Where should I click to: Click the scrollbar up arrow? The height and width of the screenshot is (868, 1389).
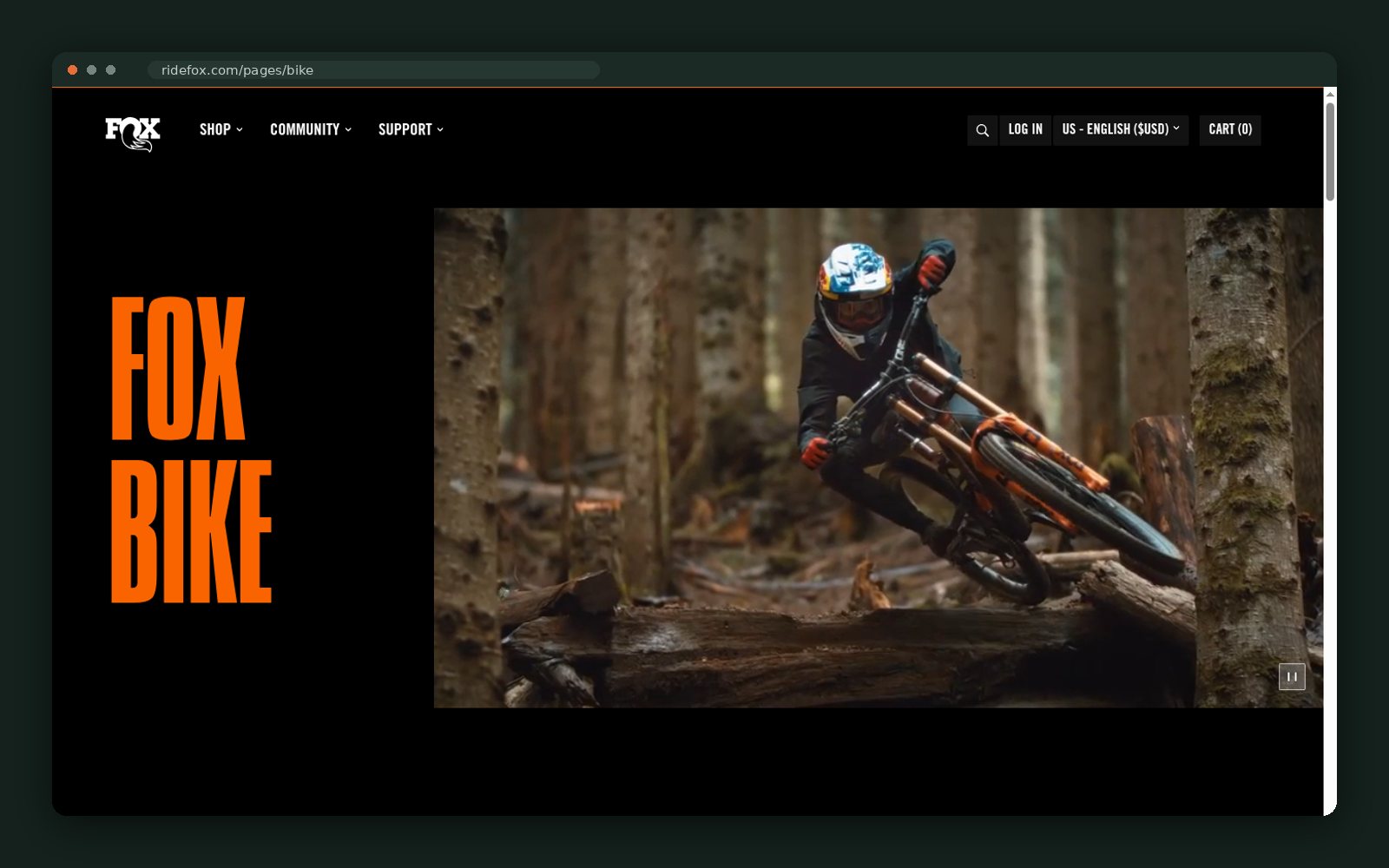point(1330,95)
